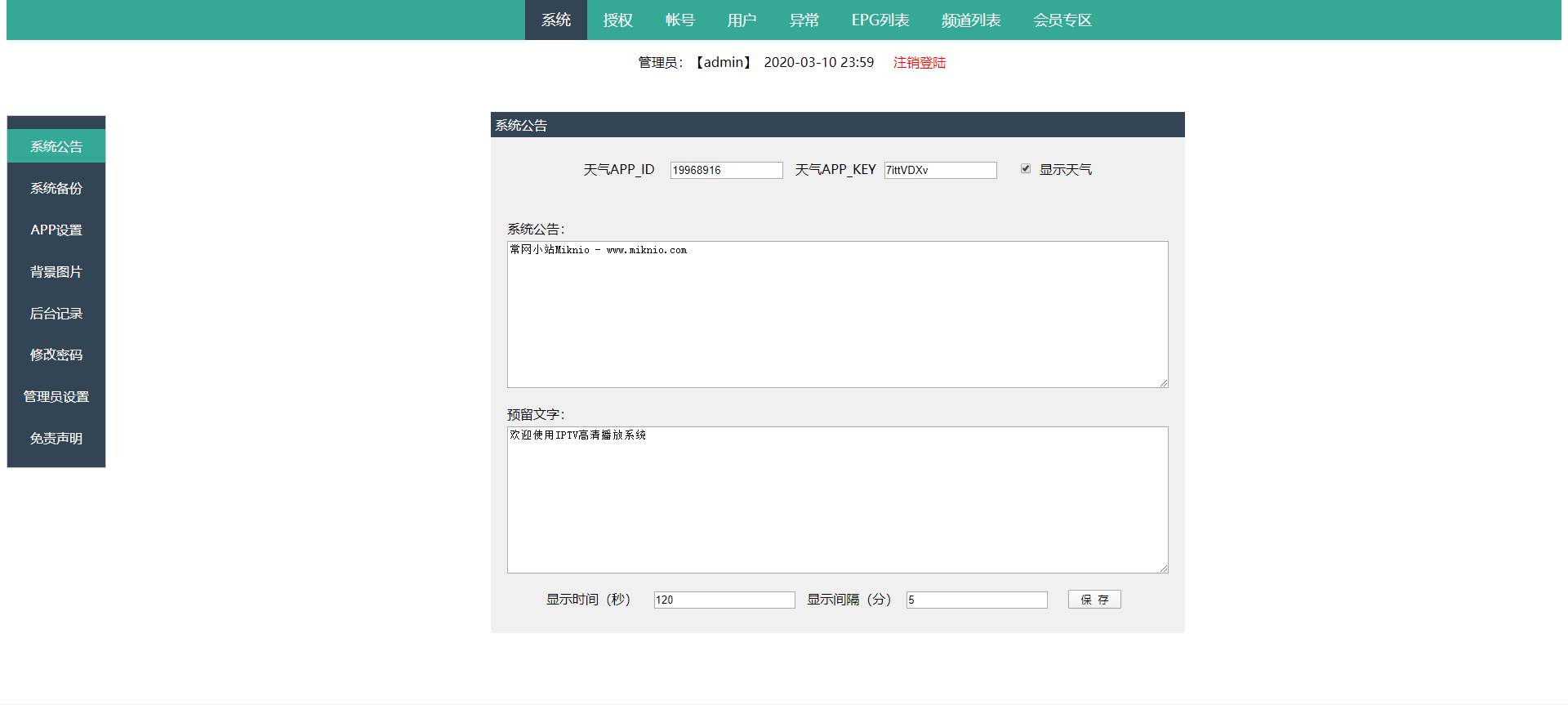This screenshot has width=1568, height=705.
Task: Focus the 天气APP_KEY input field
Action: point(940,170)
